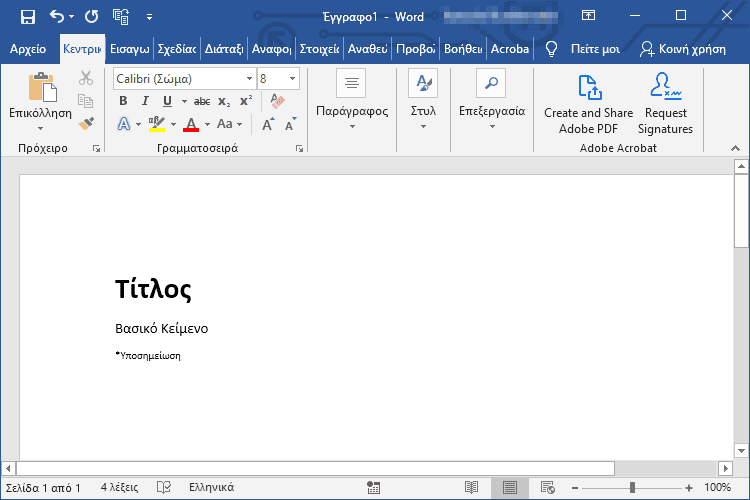Click the Κοινή χρήση share button
750x500 pixels.
pyautogui.click(x=682, y=48)
